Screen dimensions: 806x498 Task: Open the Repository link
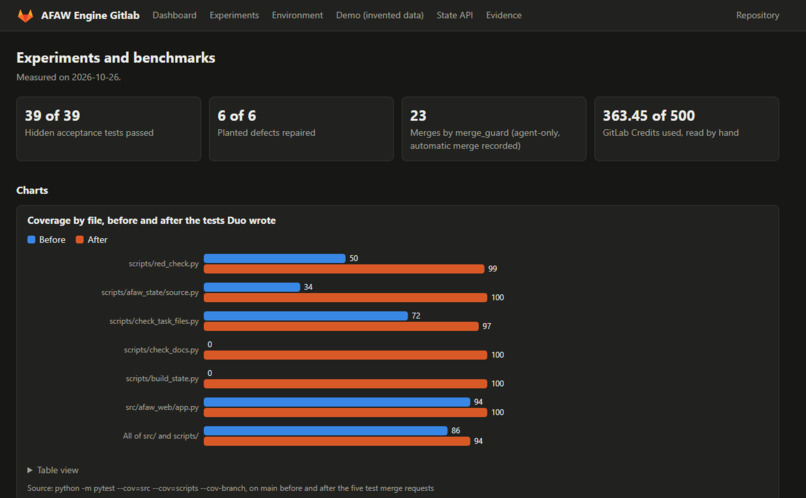click(757, 15)
